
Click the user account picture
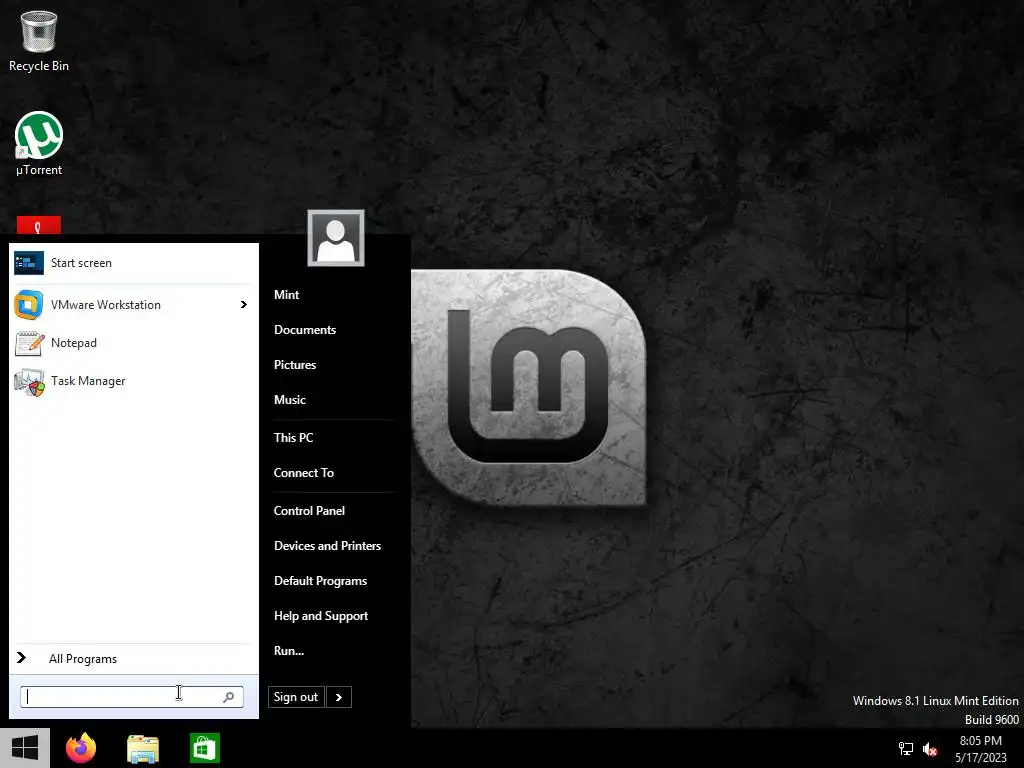coord(336,238)
